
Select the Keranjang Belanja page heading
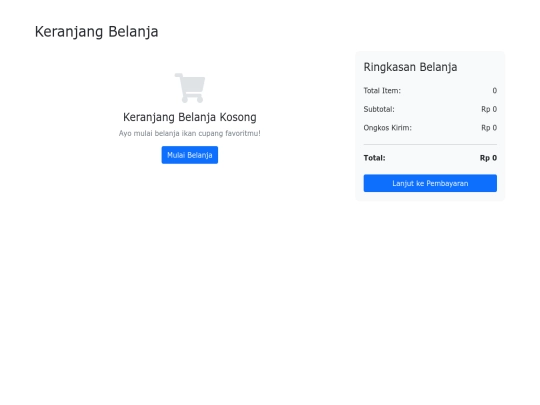(x=96, y=32)
